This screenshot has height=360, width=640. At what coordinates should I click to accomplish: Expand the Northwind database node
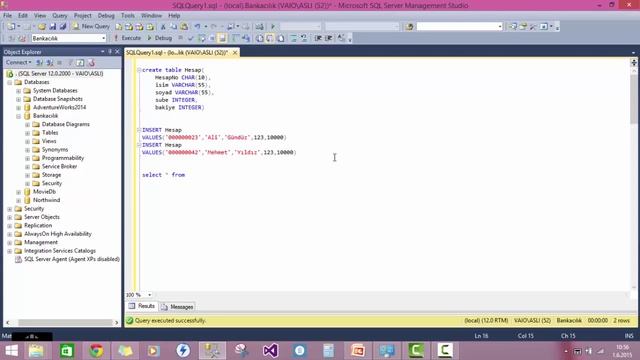pyautogui.click(x=18, y=200)
